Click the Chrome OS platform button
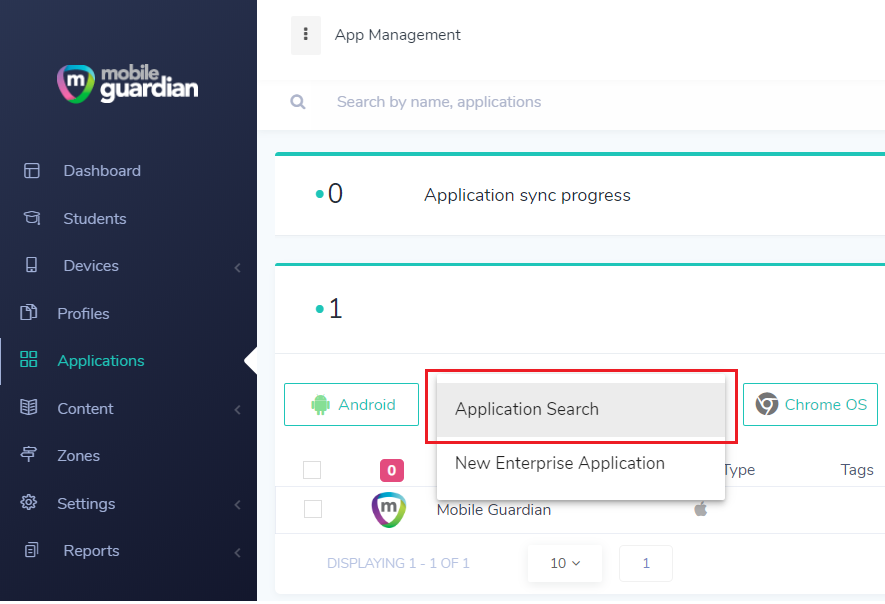Viewport: 885px width, 604px height. coord(810,405)
